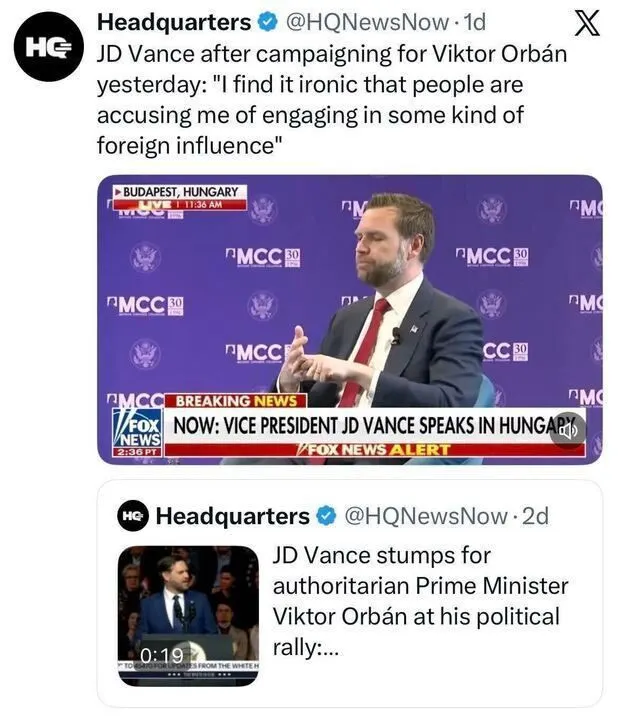
Task: Click the 0:19 duration label
Action: coord(161,656)
